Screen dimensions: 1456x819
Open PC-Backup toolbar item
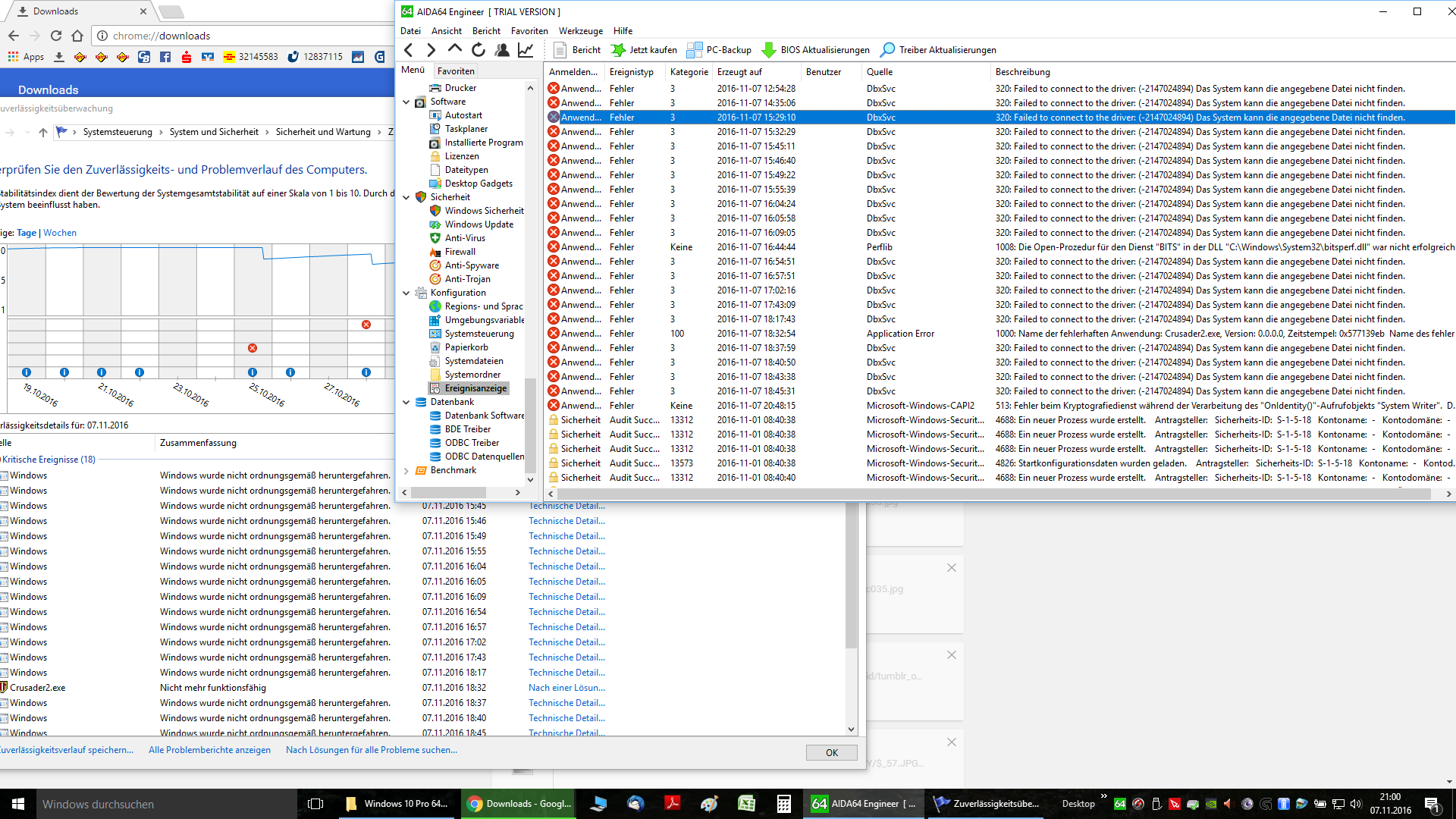719,50
